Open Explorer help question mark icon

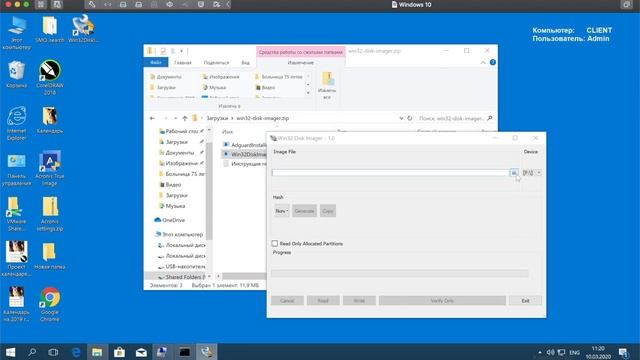click(x=493, y=62)
